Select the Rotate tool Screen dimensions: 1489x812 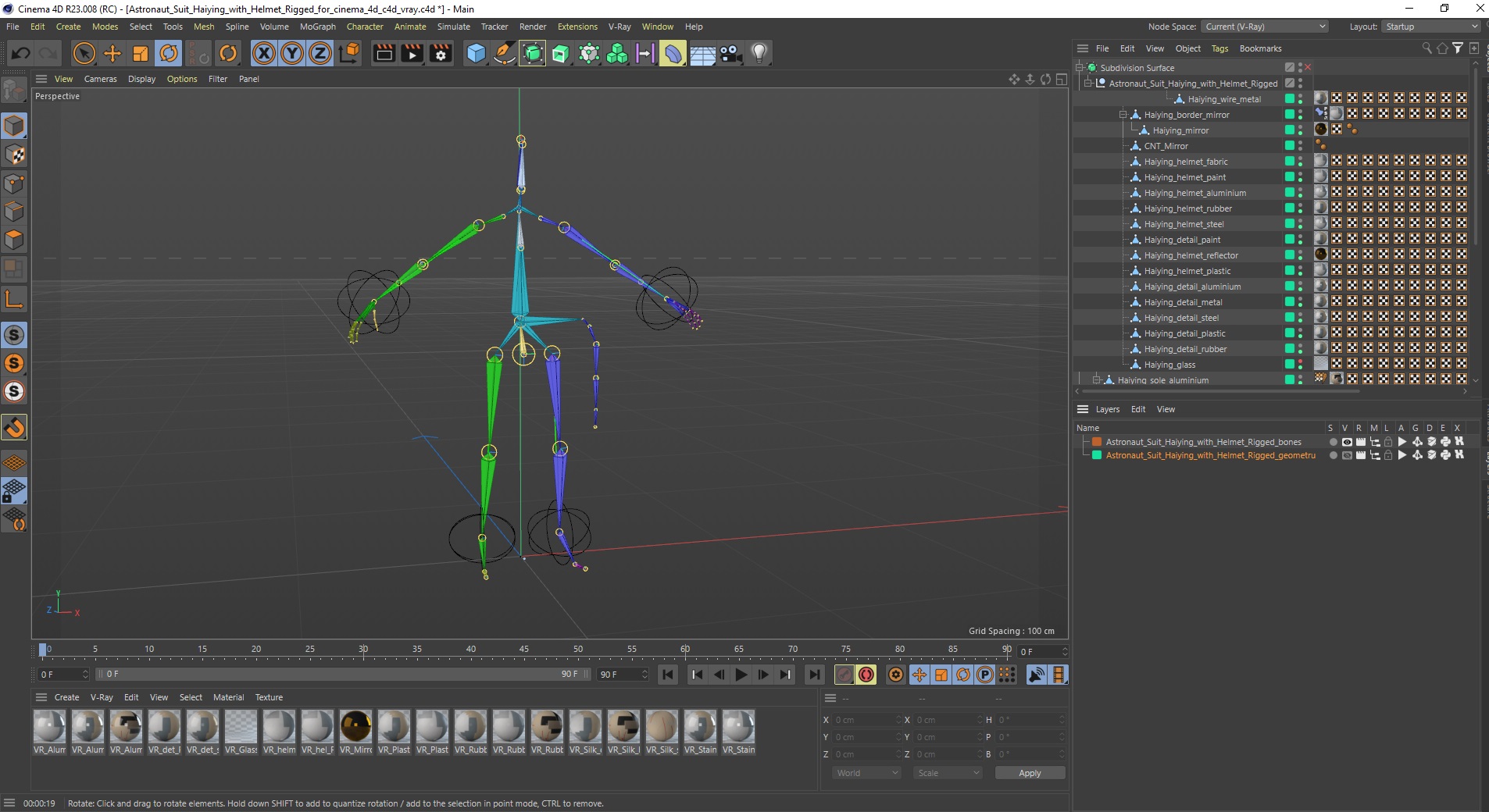pyautogui.click(x=169, y=53)
